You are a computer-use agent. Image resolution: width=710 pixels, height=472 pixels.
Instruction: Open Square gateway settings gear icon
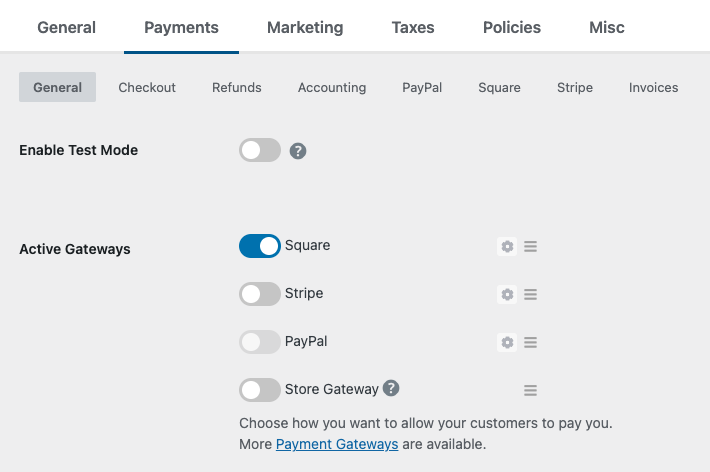coord(507,246)
